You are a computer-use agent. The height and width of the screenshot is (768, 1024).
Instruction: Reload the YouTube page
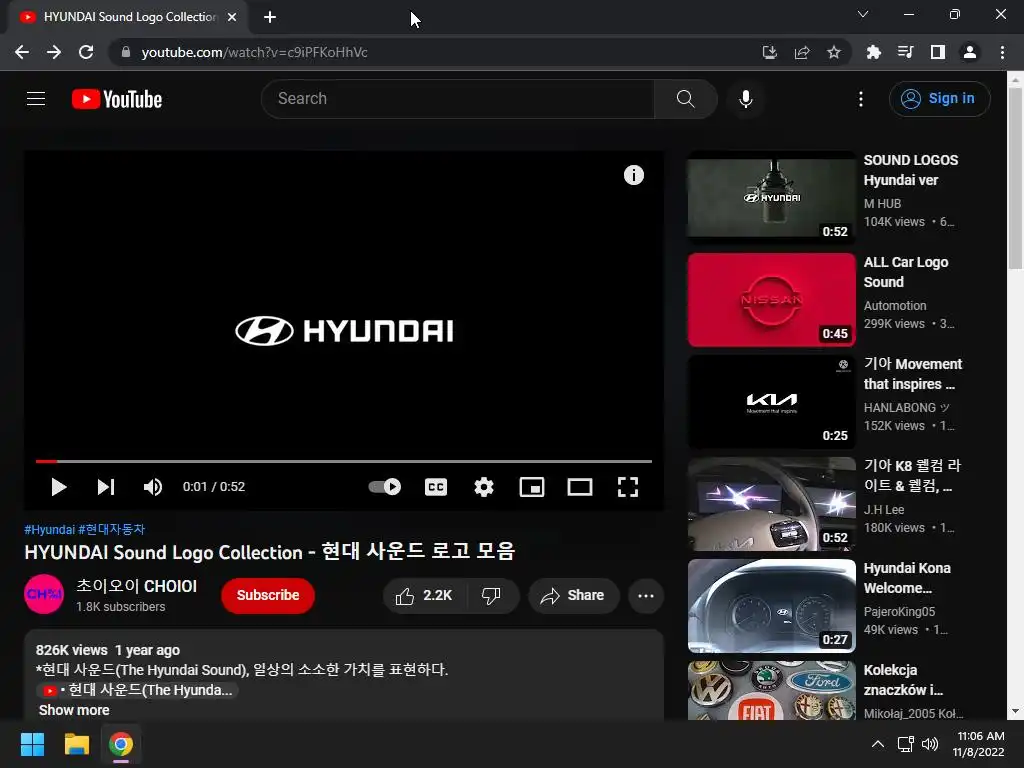(x=86, y=52)
